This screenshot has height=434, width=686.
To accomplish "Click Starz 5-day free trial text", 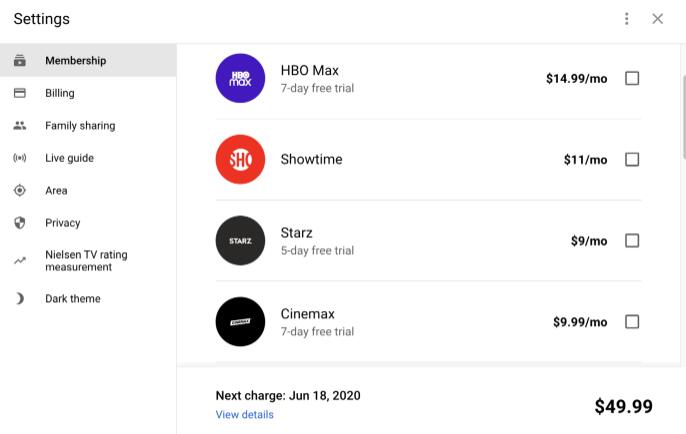I will [317, 251].
